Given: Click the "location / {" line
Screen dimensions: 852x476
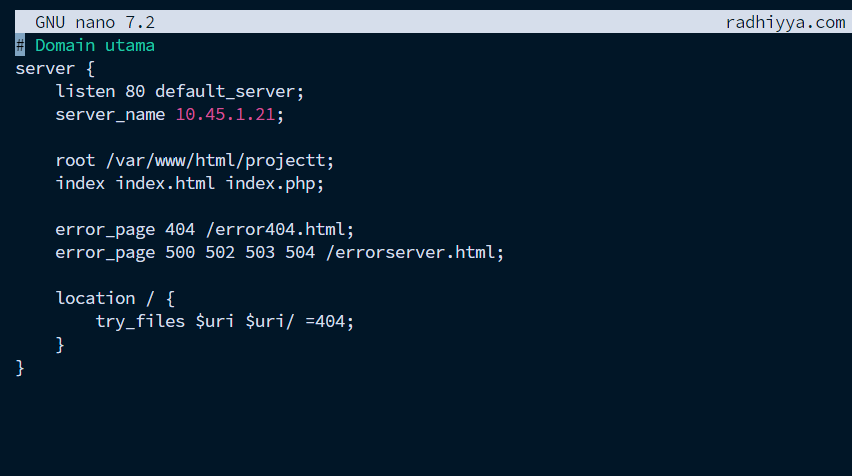Looking at the screenshot, I should [x=115, y=298].
